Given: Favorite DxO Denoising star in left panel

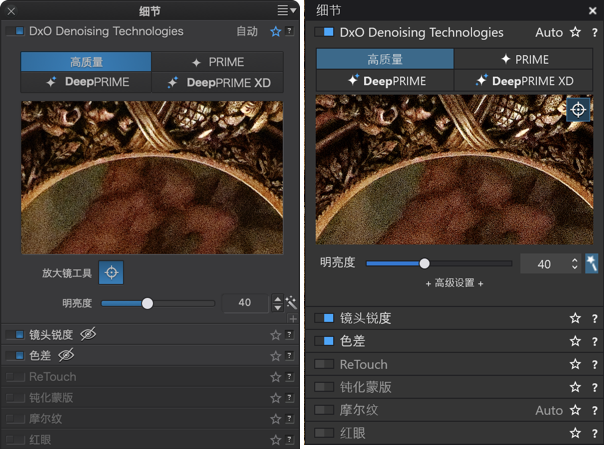Looking at the screenshot, I should click(x=276, y=32).
